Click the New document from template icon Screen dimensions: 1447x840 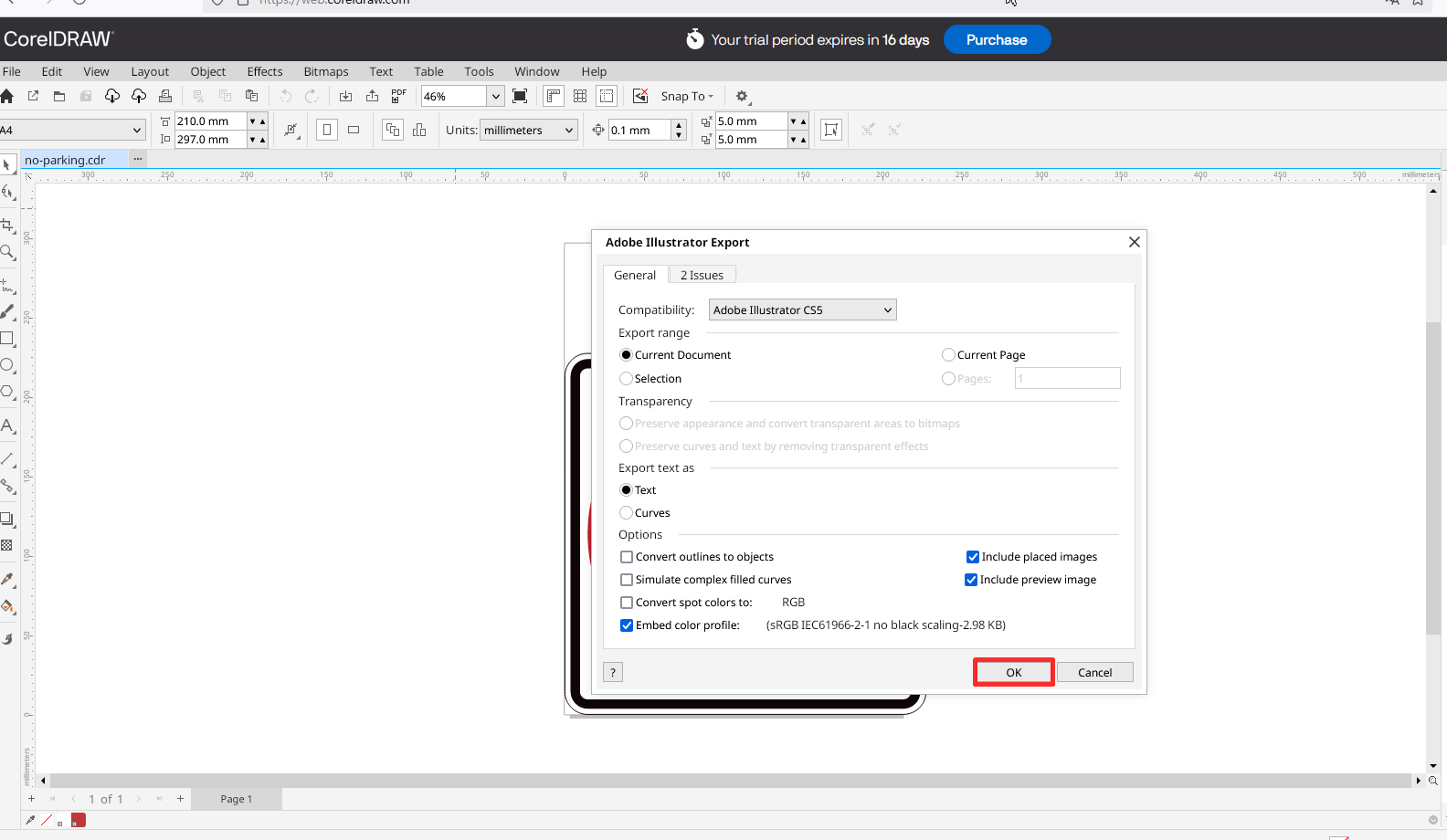pyautogui.click(x=33, y=96)
